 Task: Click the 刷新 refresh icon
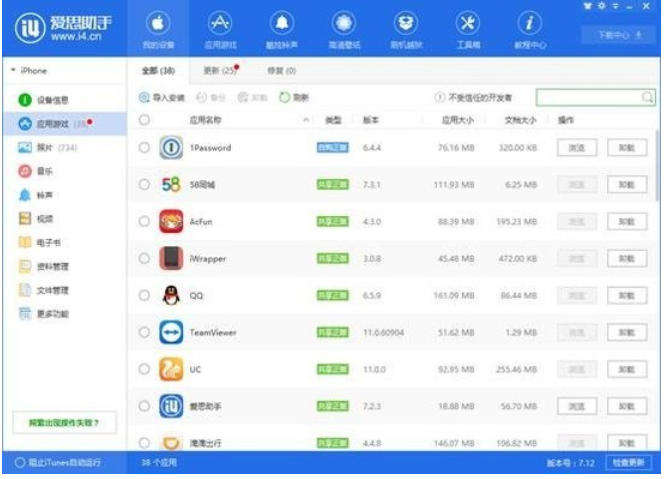tap(285, 98)
